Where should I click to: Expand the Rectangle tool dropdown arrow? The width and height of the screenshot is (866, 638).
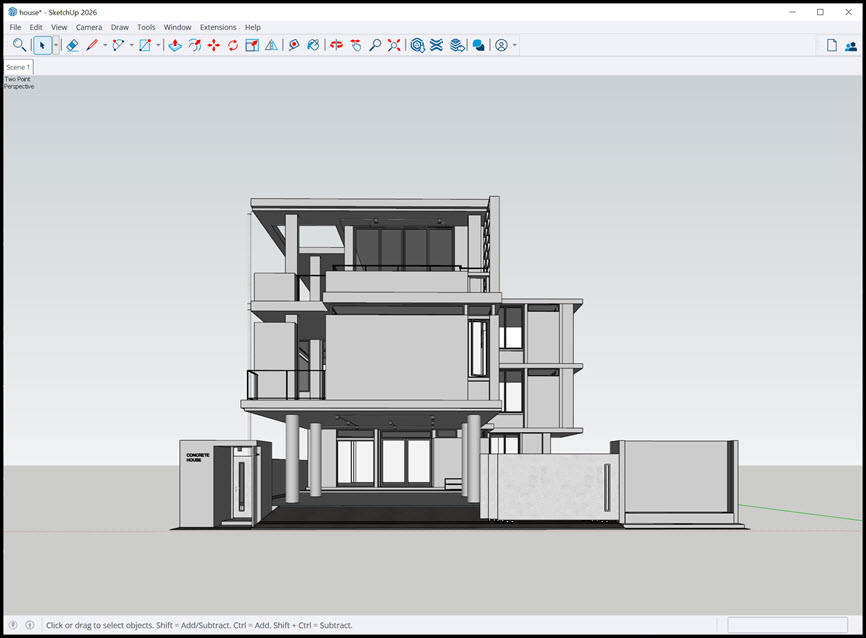tap(158, 45)
